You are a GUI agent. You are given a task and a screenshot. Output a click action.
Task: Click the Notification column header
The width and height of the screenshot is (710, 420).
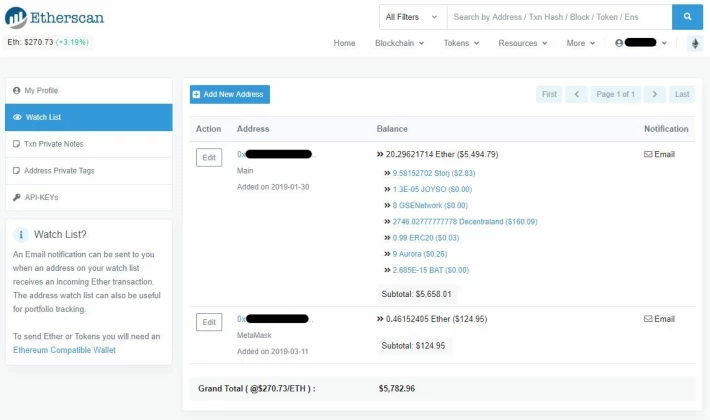tap(666, 129)
